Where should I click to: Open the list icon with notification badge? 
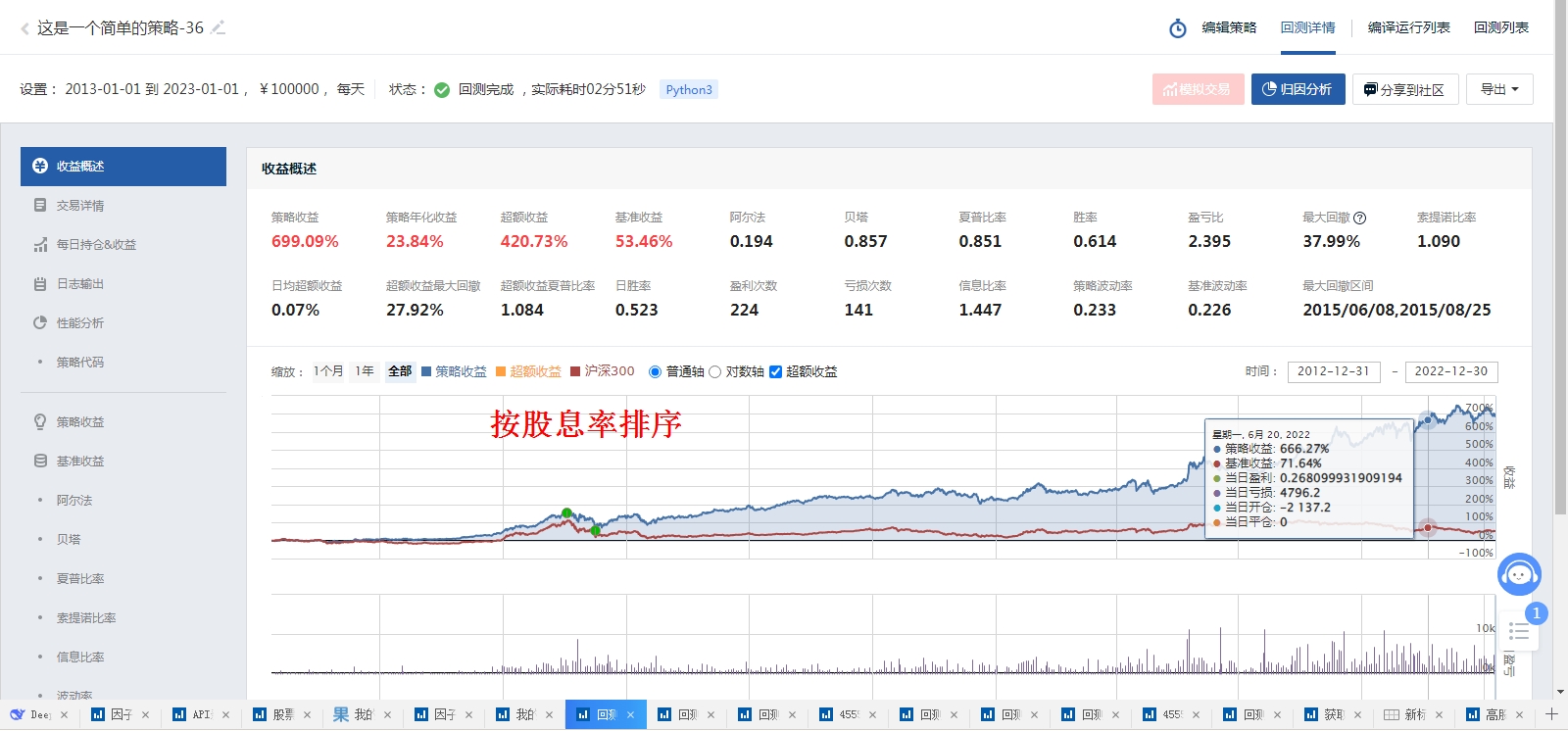tap(1519, 631)
